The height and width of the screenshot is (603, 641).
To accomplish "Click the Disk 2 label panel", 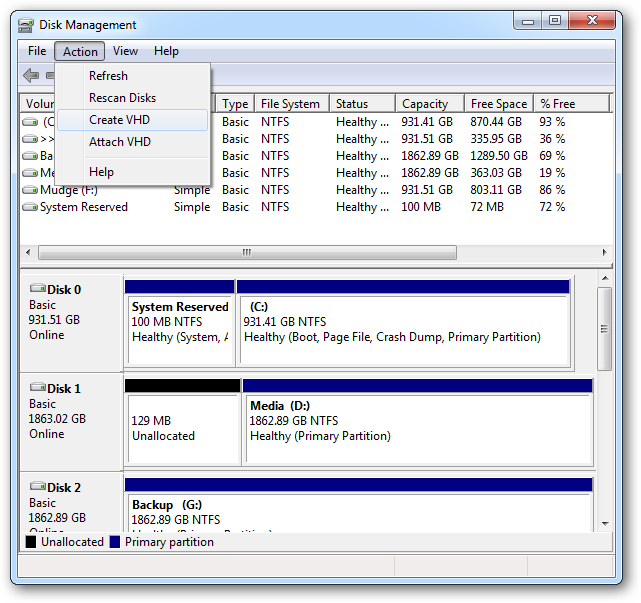I will click(x=71, y=503).
